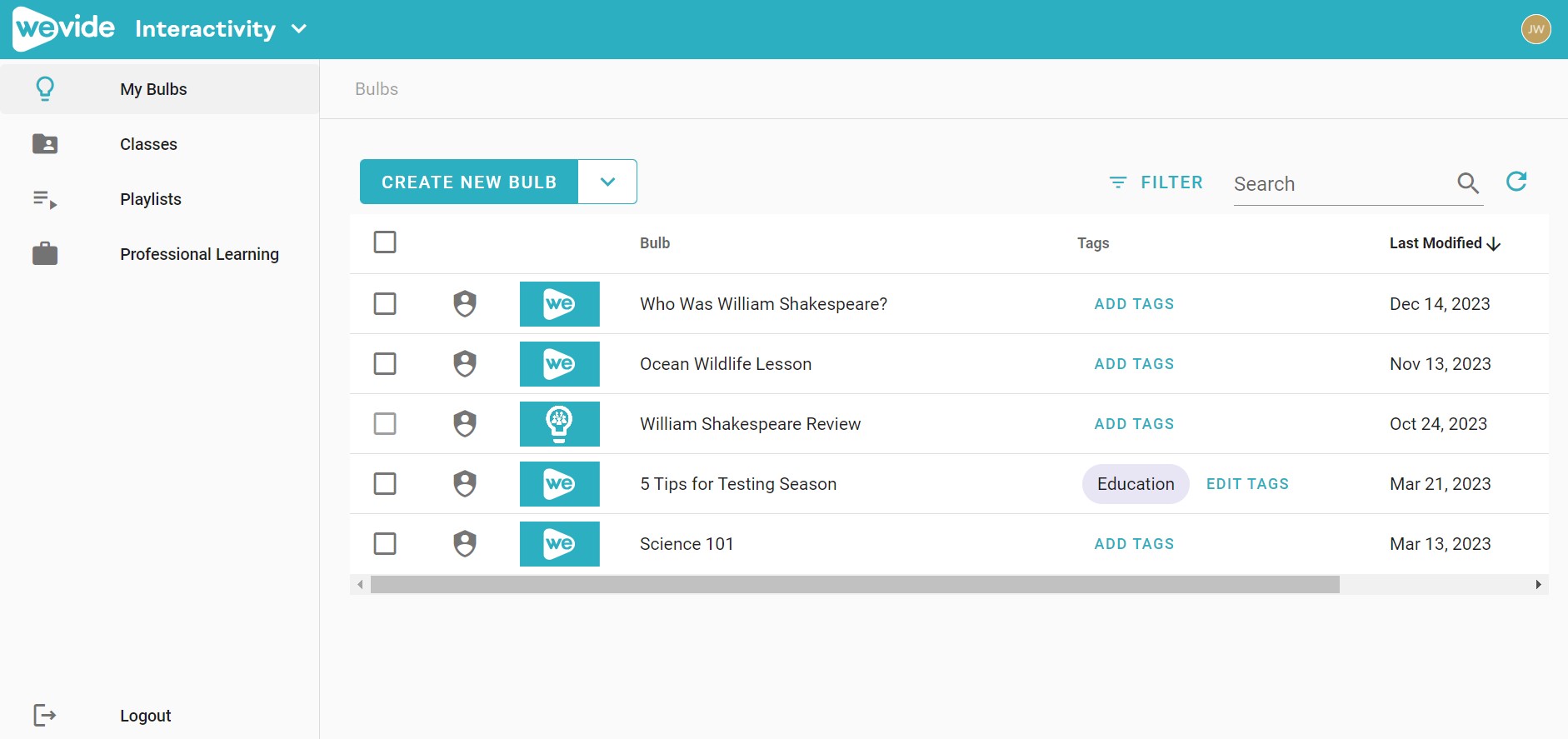
Task: Open the William Shakespeare Review bulb thumbnail
Action: [x=559, y=424]
